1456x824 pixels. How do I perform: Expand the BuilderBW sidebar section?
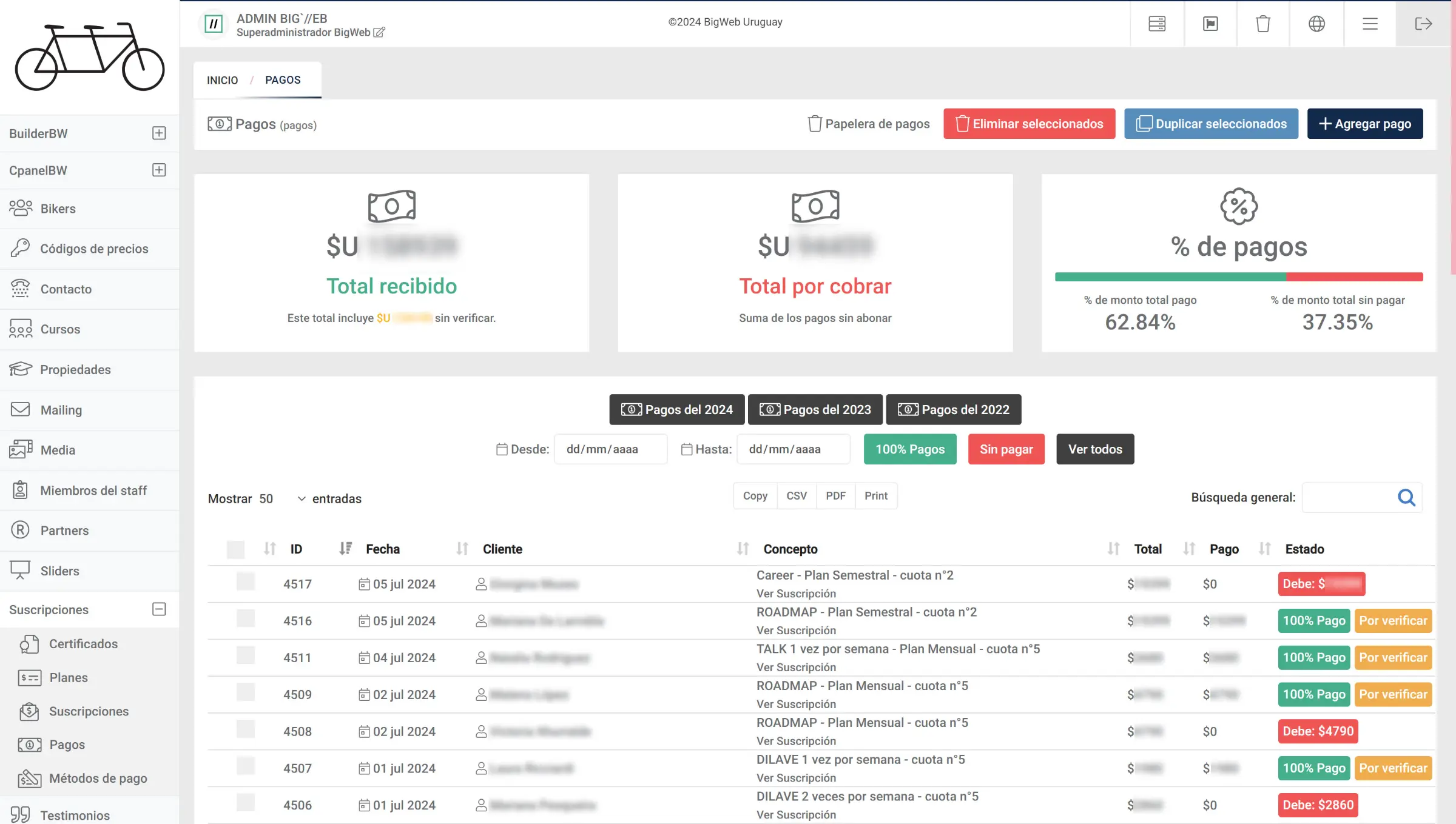point(159,133)
